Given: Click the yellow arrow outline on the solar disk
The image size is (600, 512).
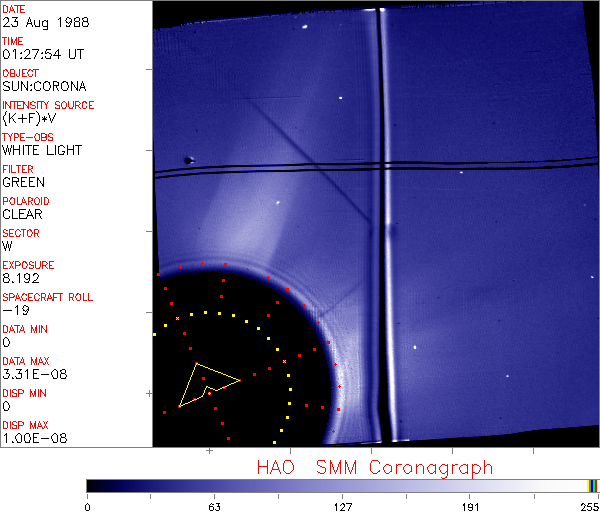Looking at the screenshot, I should click(204, 384).
